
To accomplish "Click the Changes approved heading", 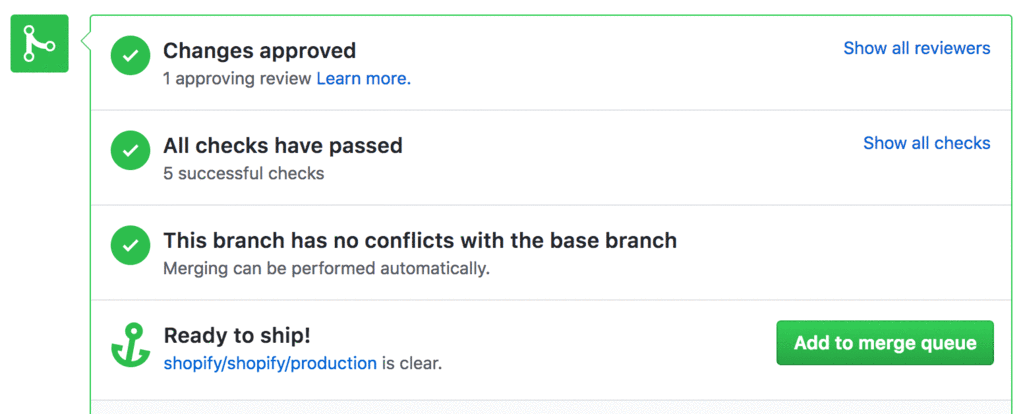I will pos(260,51).
